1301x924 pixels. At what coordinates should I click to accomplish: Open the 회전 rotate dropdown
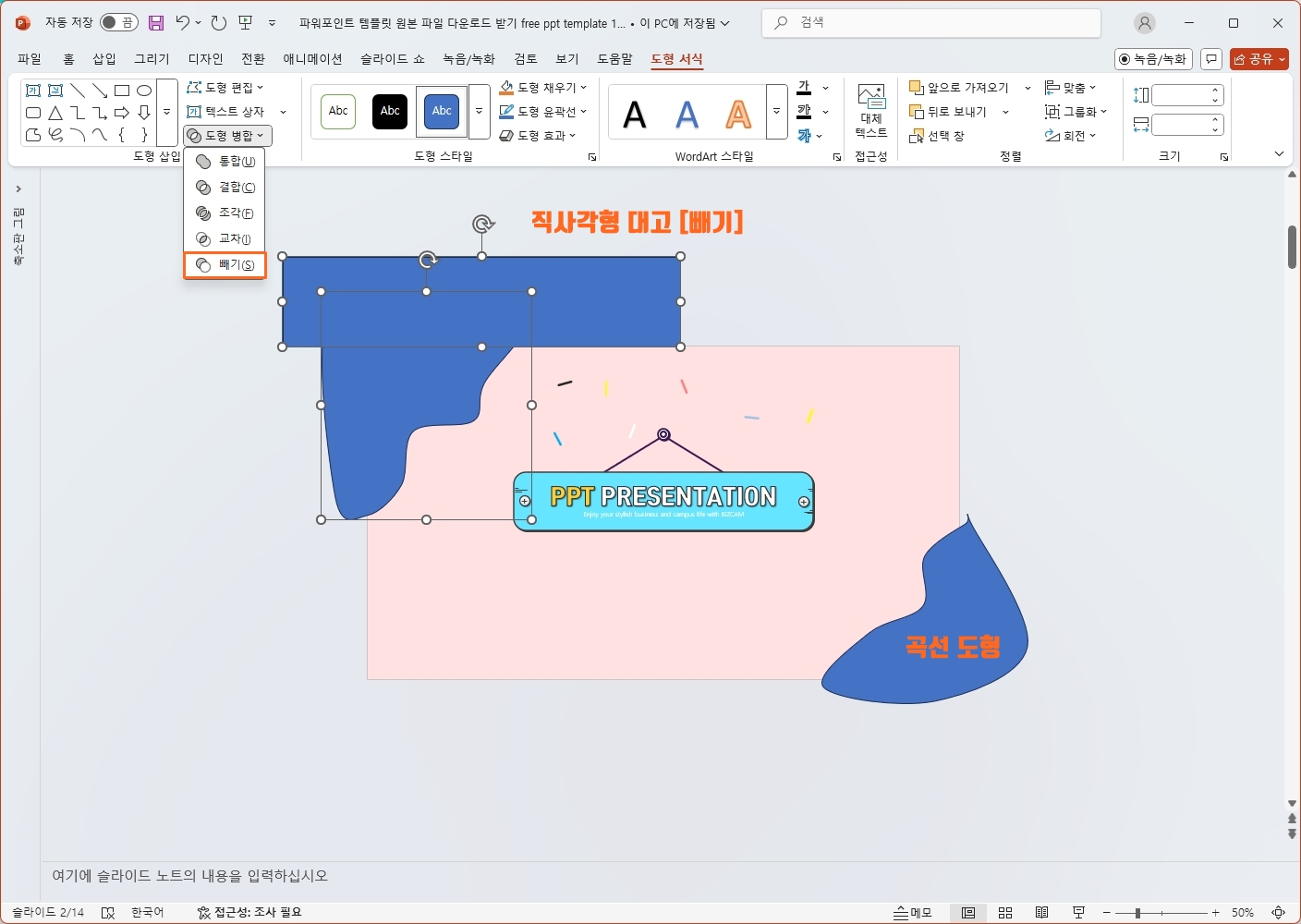click(1070, 136)
